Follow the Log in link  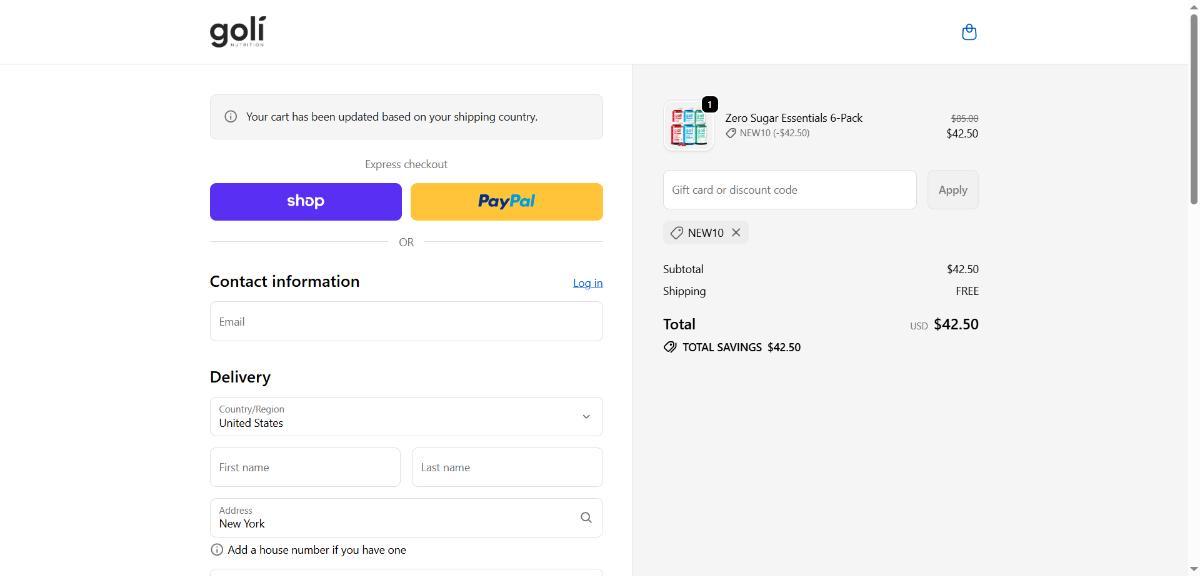(x=587, y=283)
